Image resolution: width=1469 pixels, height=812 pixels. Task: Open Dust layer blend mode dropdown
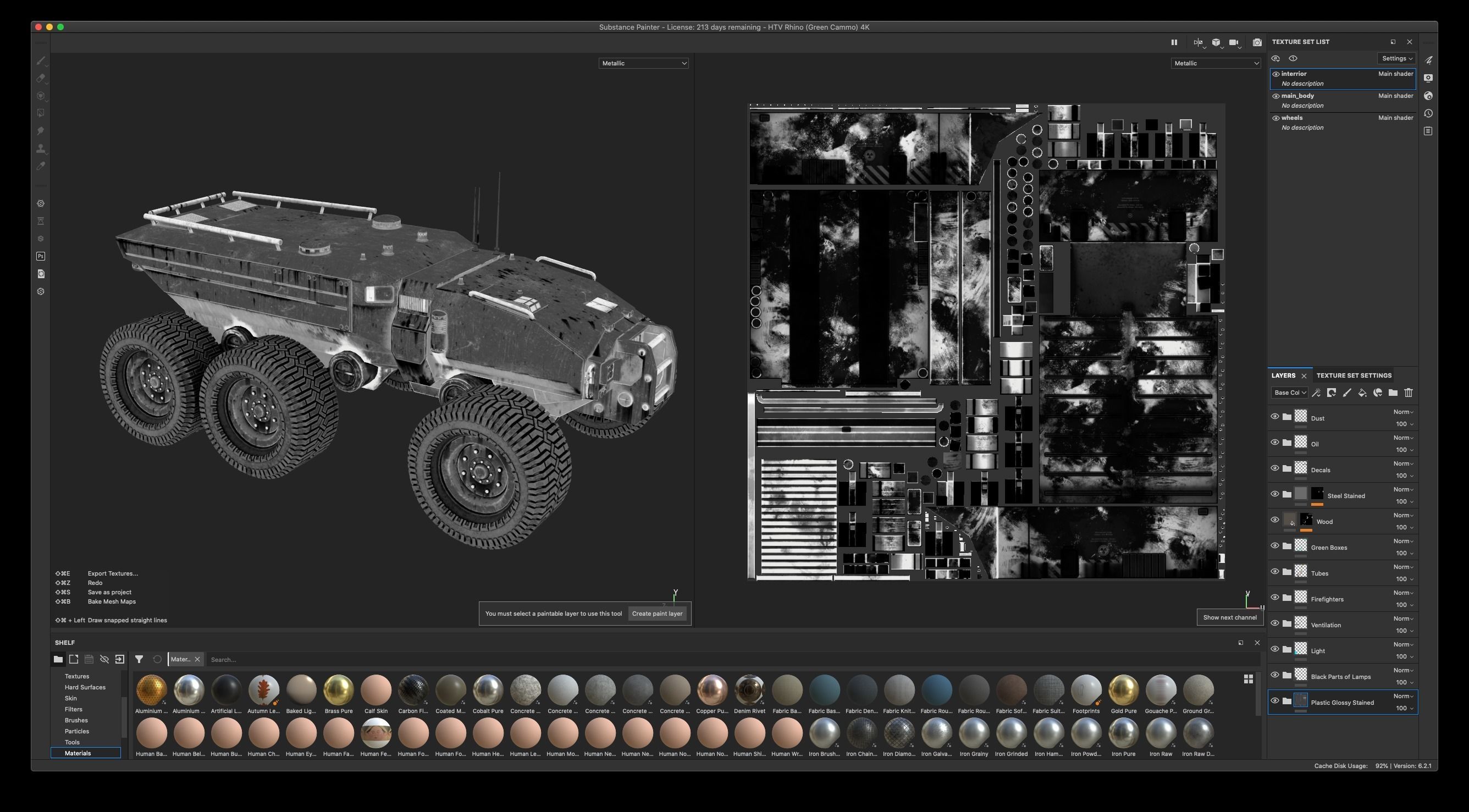tap(1403, 412)
